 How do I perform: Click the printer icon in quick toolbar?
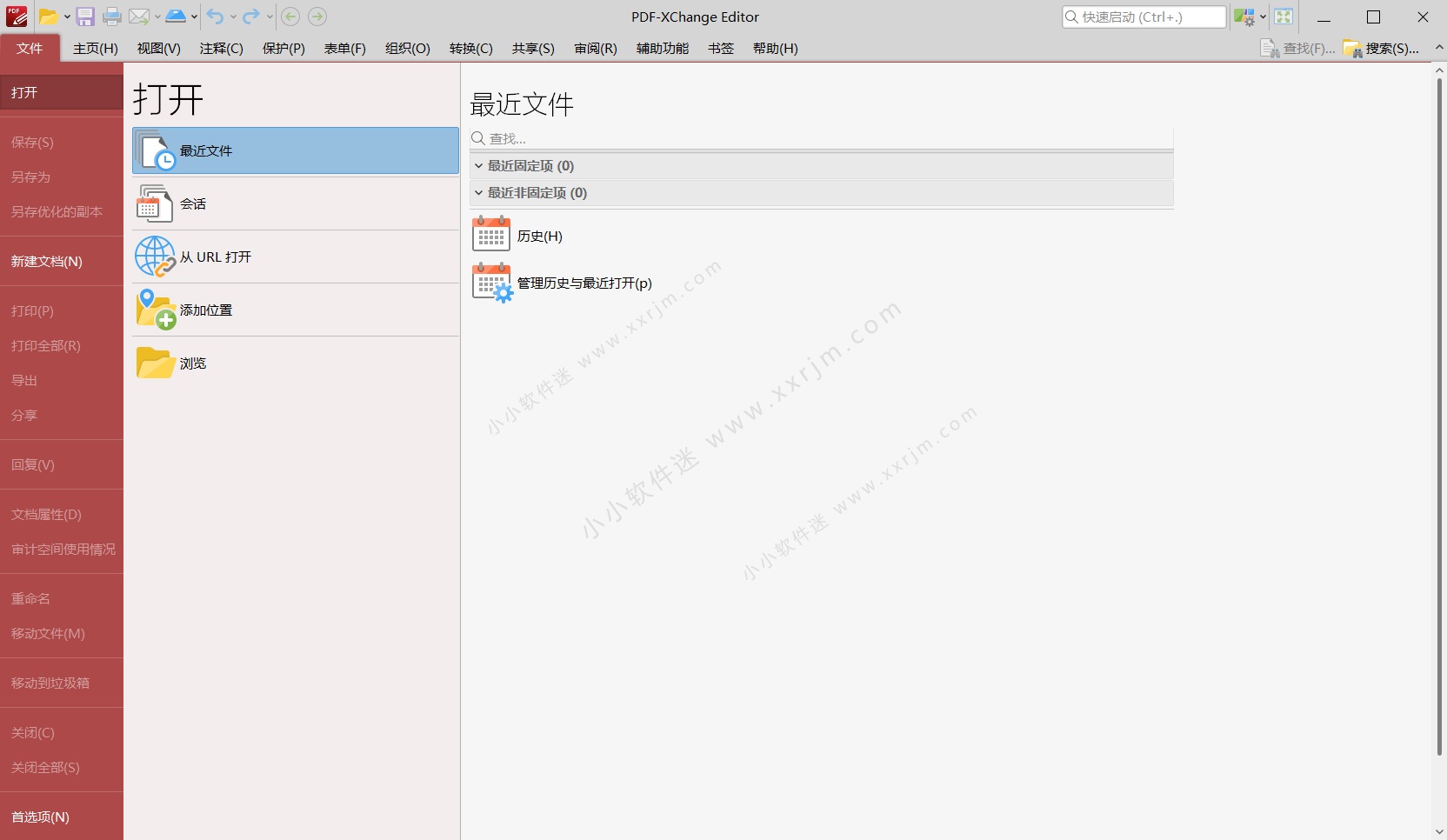pyautogui.click(x=112, y=17)
